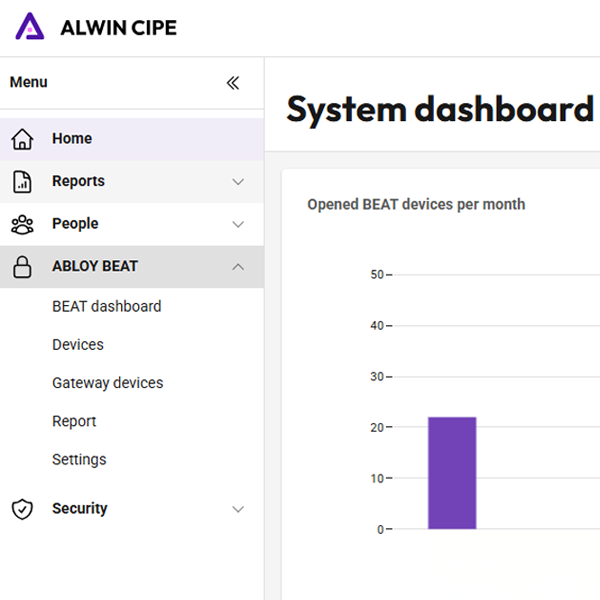Go to Home in sidebar
Image resolution: width=600 pixels, height=600 pixels.
click(x=132, y=139)
